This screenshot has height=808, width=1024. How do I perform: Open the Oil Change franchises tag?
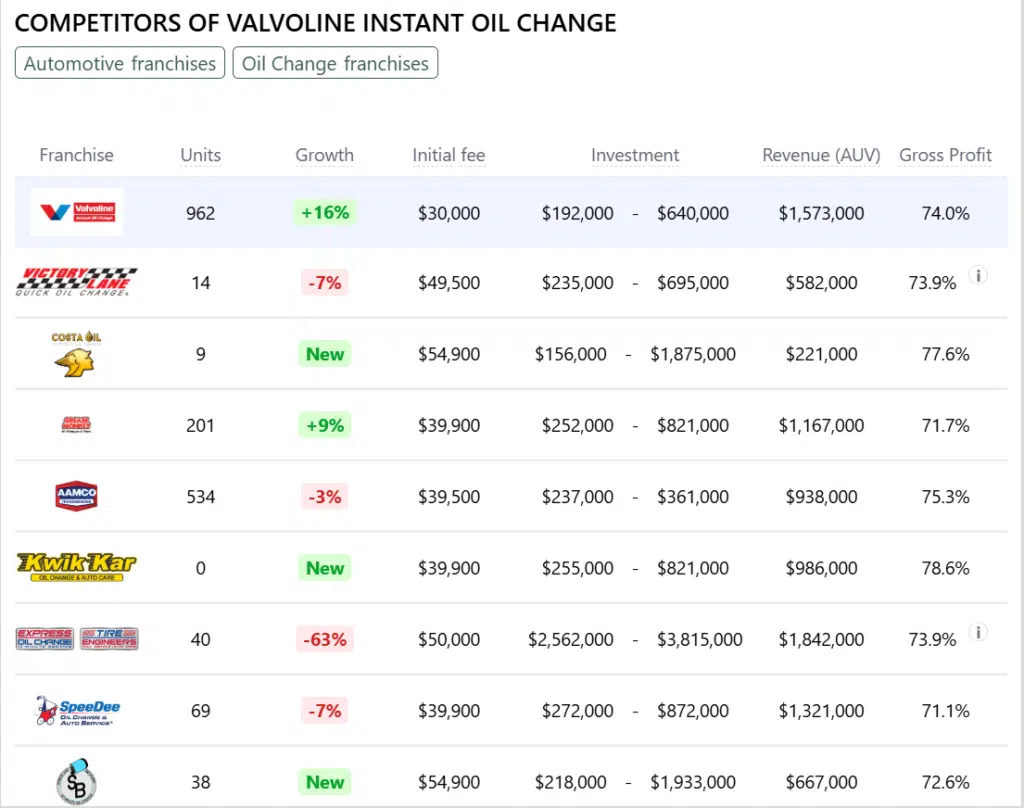[x=335, y=63]
